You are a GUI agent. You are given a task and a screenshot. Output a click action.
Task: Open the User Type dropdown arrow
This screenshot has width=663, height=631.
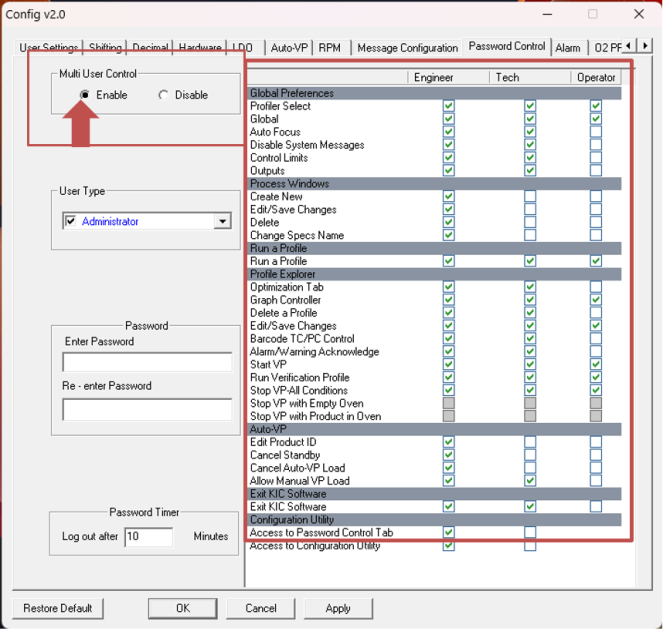222,222
